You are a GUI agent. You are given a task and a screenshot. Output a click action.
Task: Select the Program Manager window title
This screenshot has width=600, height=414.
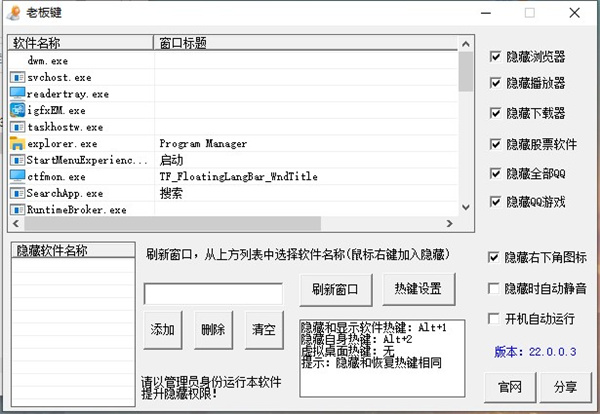tap(203, 144)
